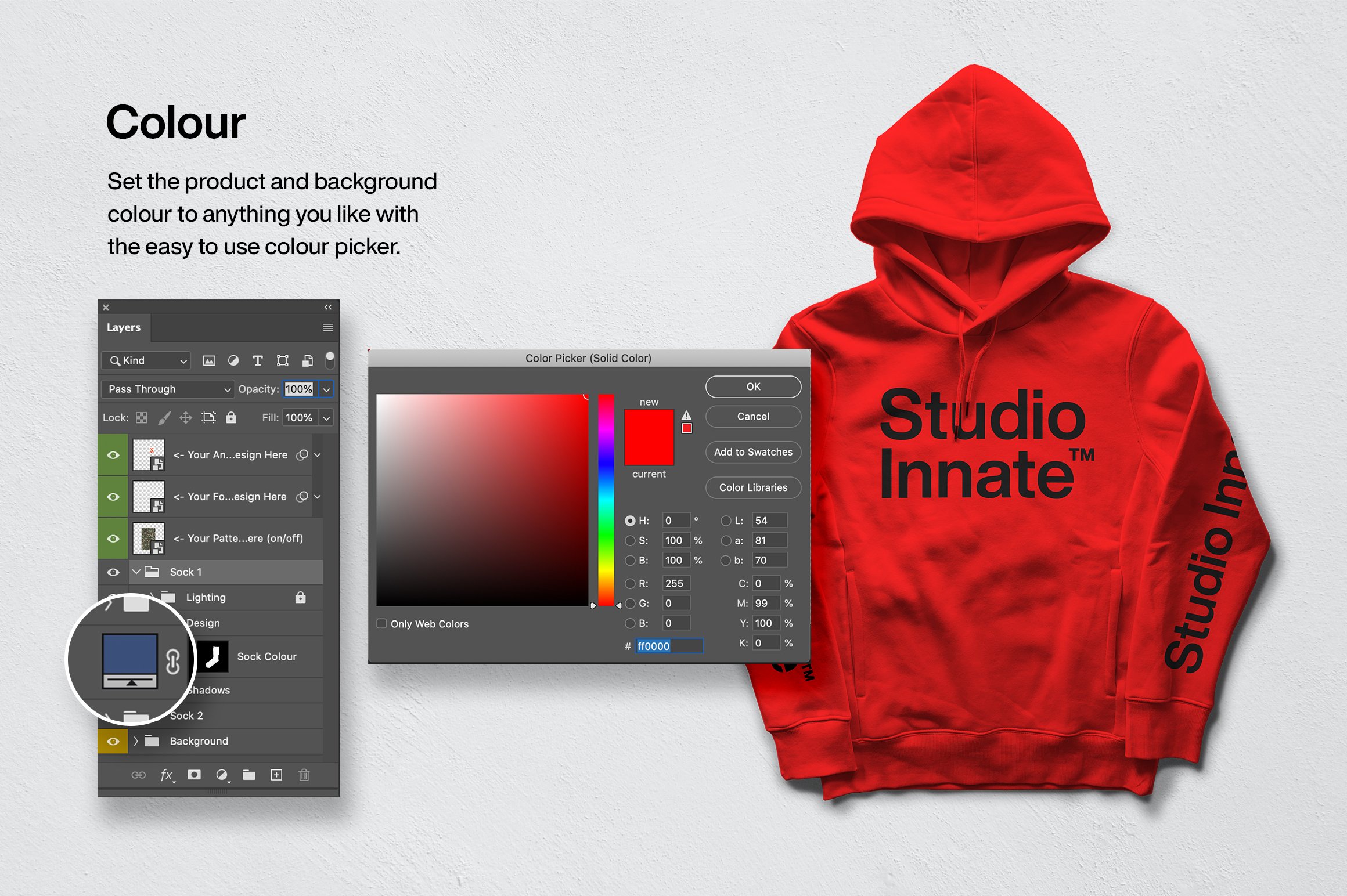This screenshot has height=896, width=1347.
Task: Click the layer mask icon
Action: (x=194, y=775)
